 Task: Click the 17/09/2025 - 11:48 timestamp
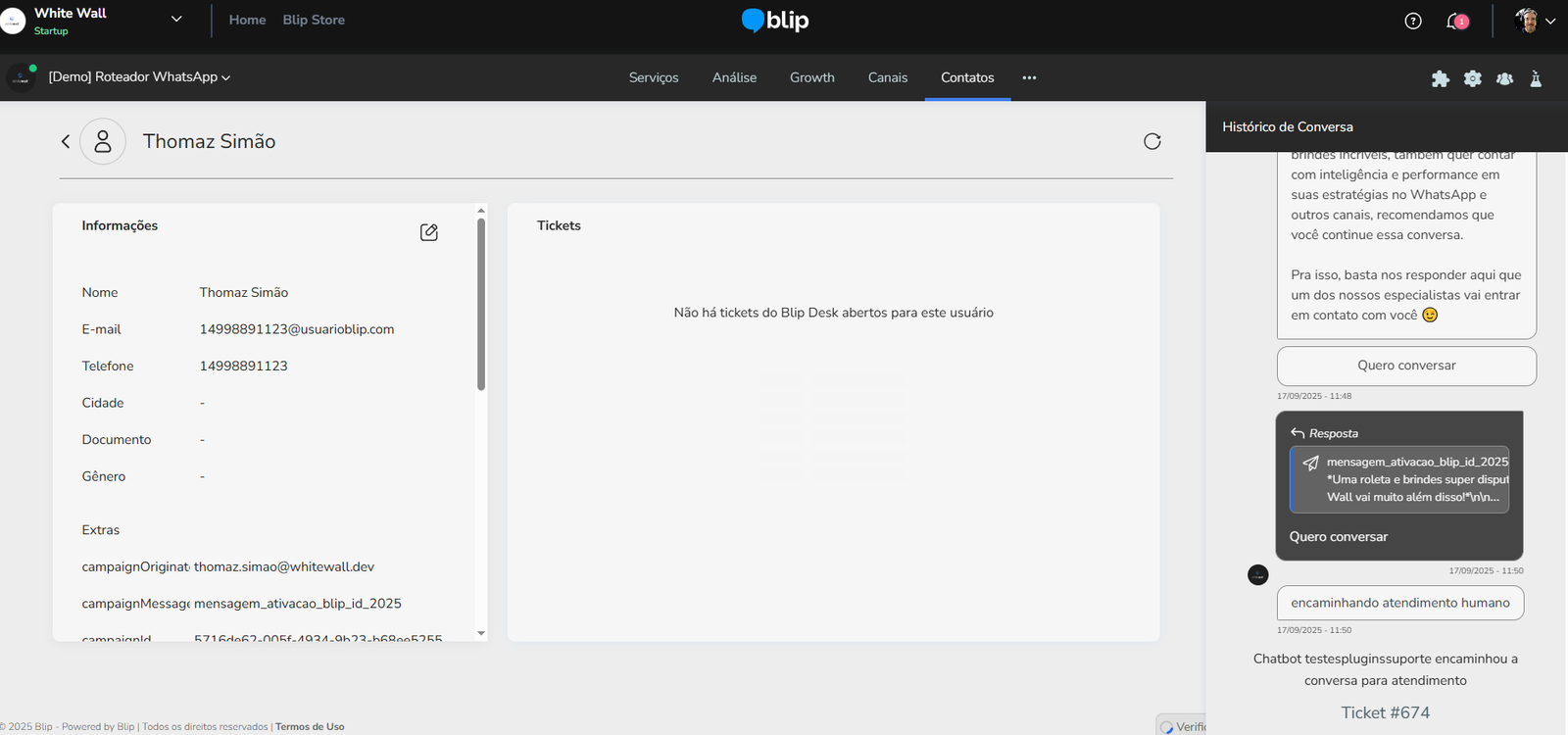point(1314,396)
